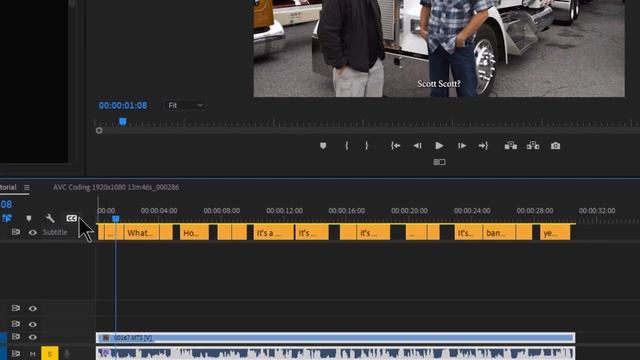Select the 'Ho...' caption clip
Viewport: 640px width, 360px height.
click(x=194, y=232)
